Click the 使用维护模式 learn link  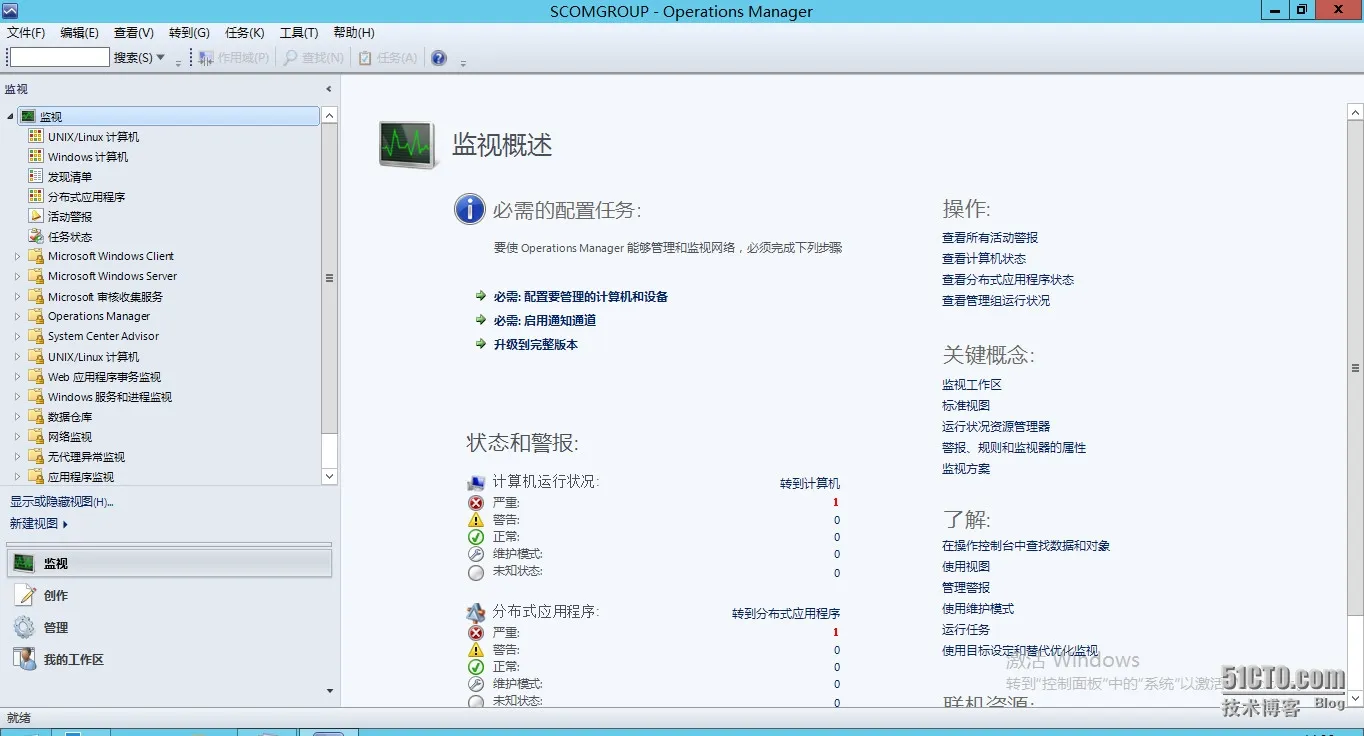pyautogui.click(x=978, y=608)
